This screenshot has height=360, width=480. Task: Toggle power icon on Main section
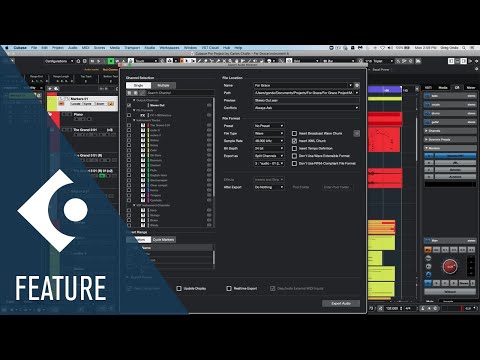coord(428,240)
